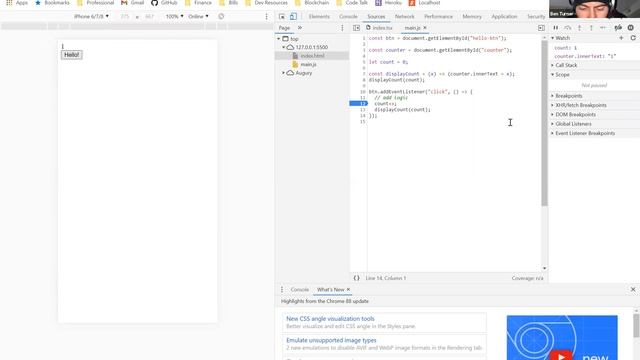Add a watch expression with plus icon

pos(621,38)
